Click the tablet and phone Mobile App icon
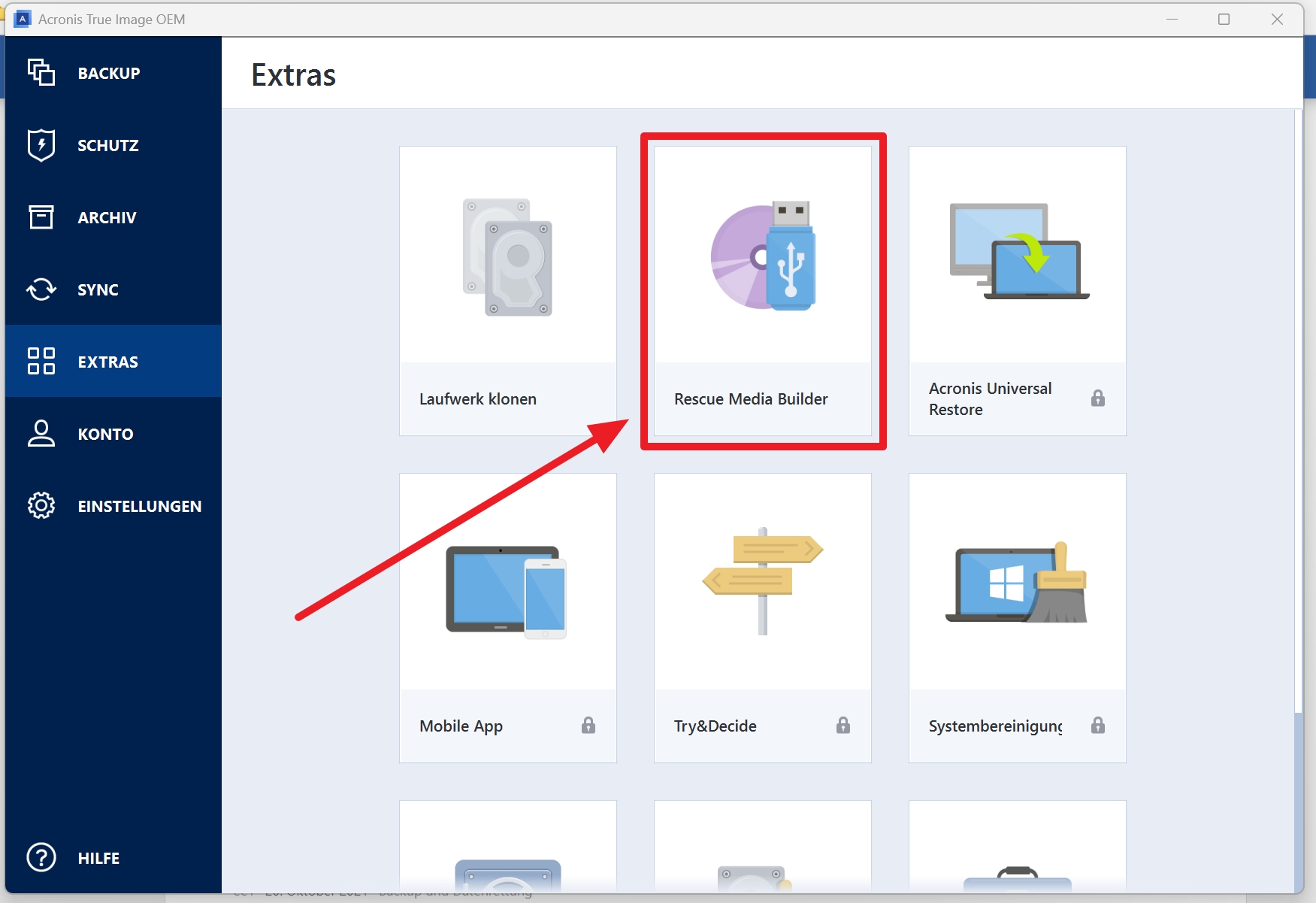The height and width of the screenshot is (903, 1316). (506, 592)
